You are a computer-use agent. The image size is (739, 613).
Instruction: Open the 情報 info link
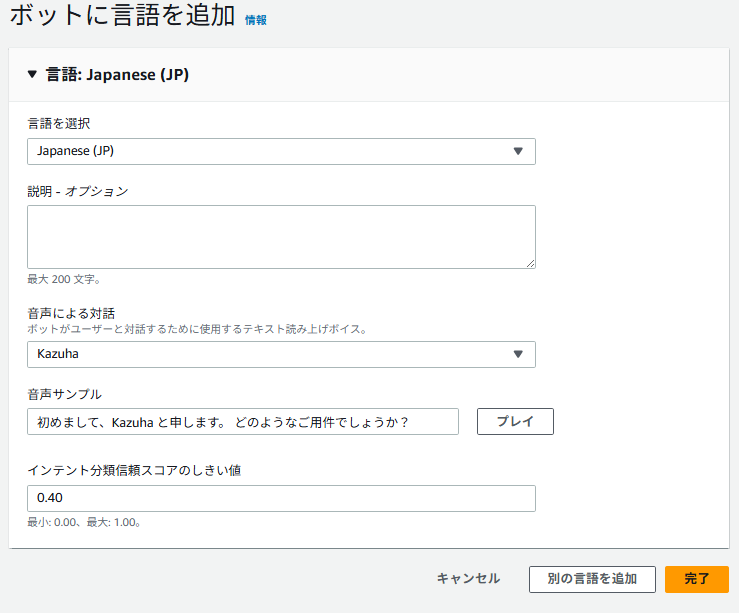[x=256, y=20]
